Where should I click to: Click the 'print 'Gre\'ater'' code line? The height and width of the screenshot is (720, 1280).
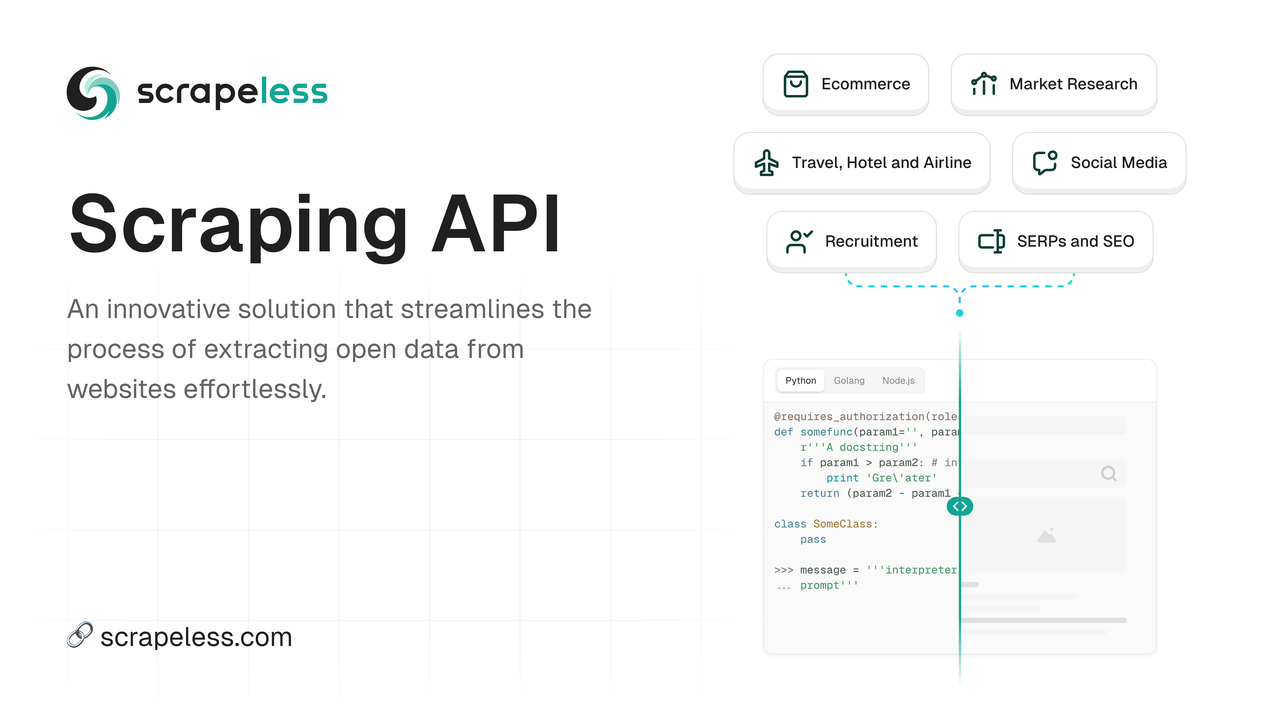coord(881,478)
